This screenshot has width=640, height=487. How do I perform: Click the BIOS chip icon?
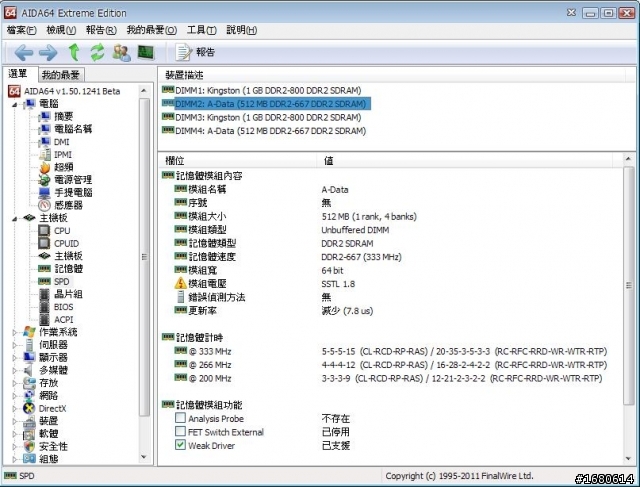pyautogui.click(x=44, y=307)
